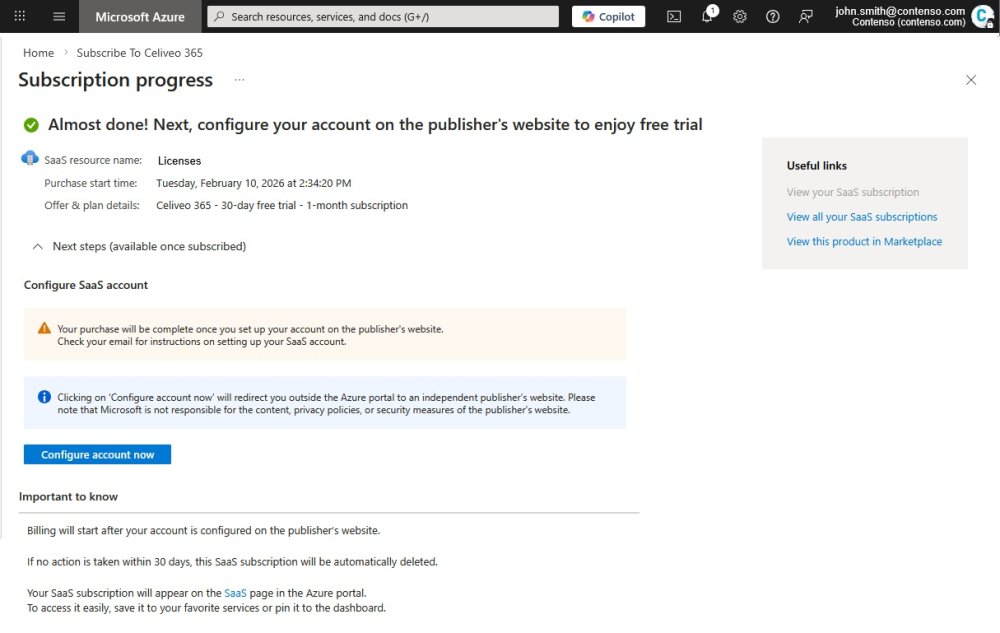This screenshot has width=1000, height=633.
Task: Click john.smith@contenso.com account text
Action: tap(900, 11)
